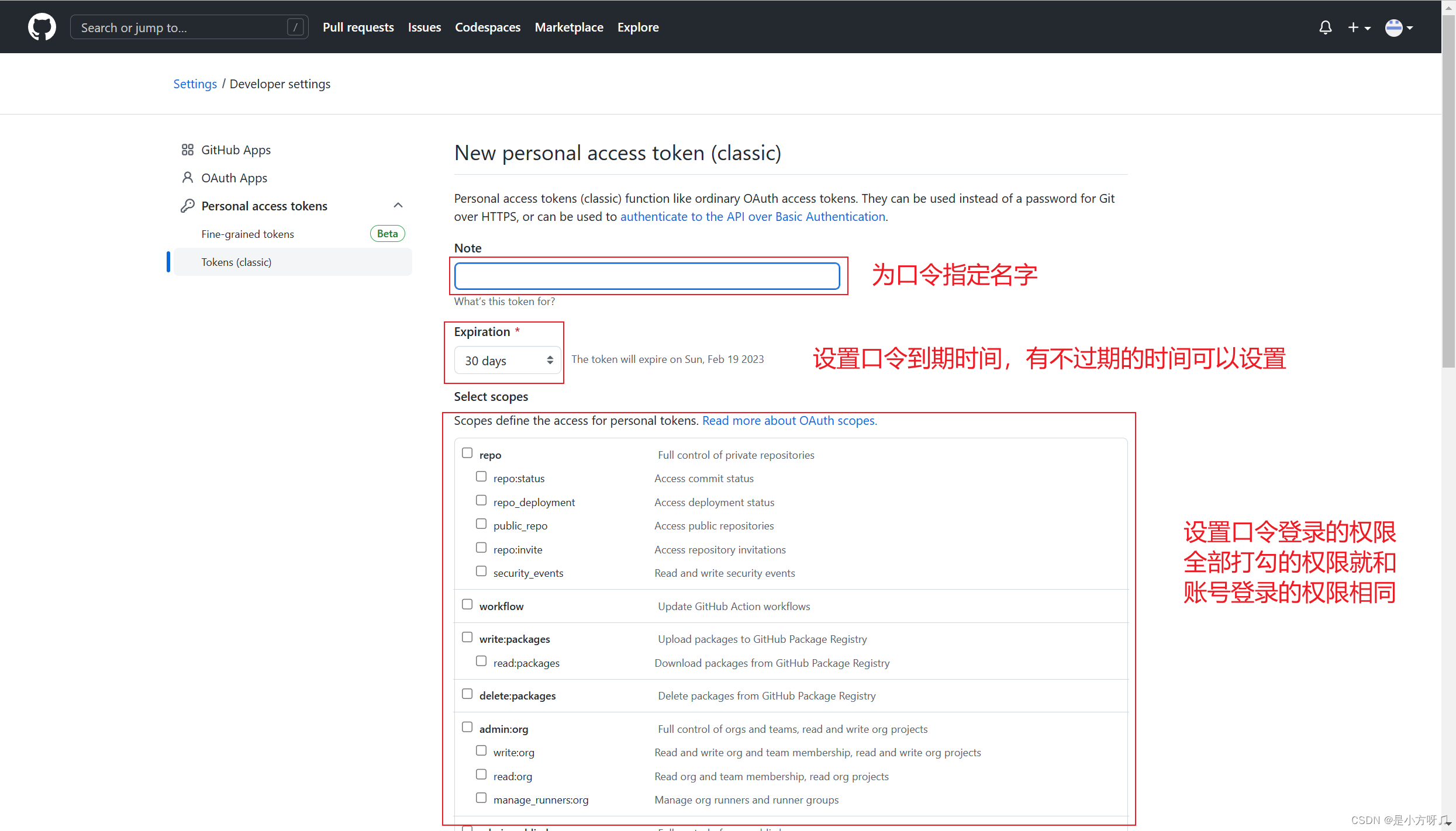
Task: Enable the repo_deployment scope
Action: coord(481,500)
